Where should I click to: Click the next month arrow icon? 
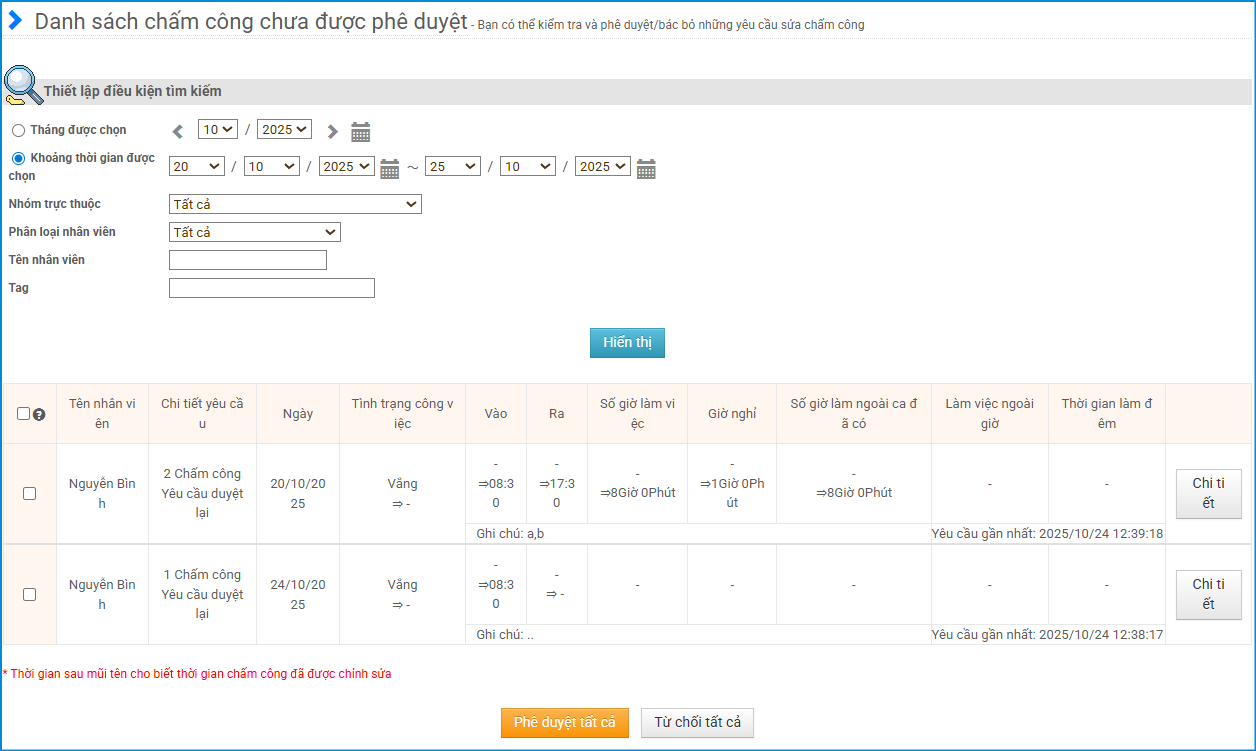[333, 131]
